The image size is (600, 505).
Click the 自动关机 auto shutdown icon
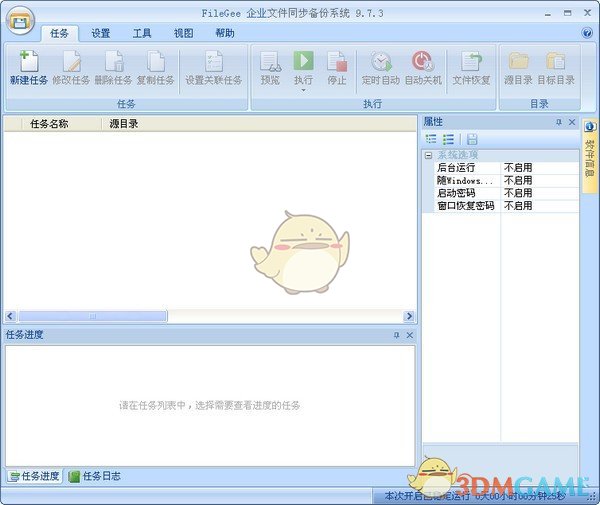coord(423,62)
